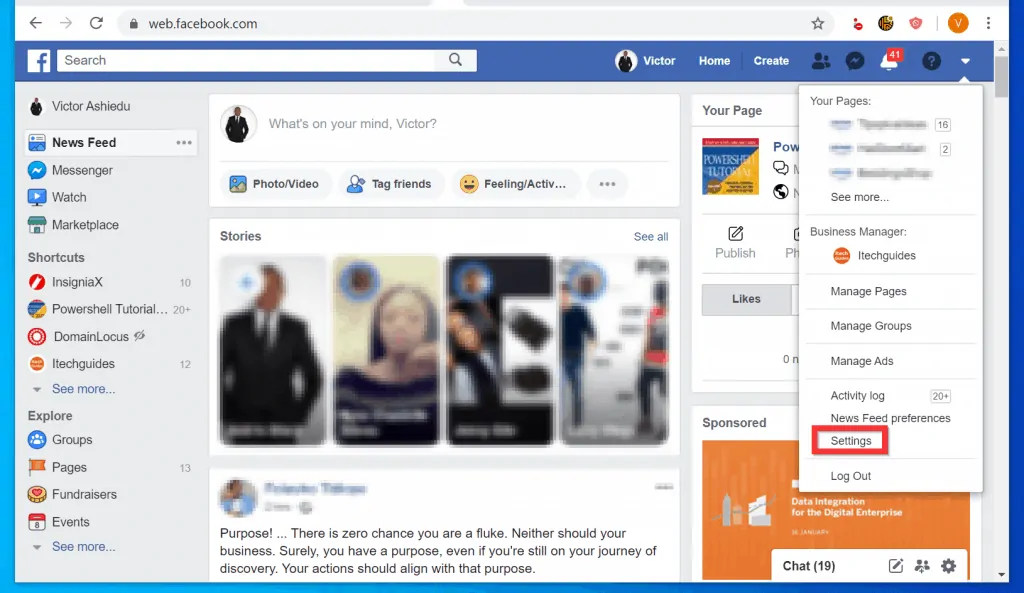
Task: Expand See more under Explore
Action: click(x=83, y=547)
